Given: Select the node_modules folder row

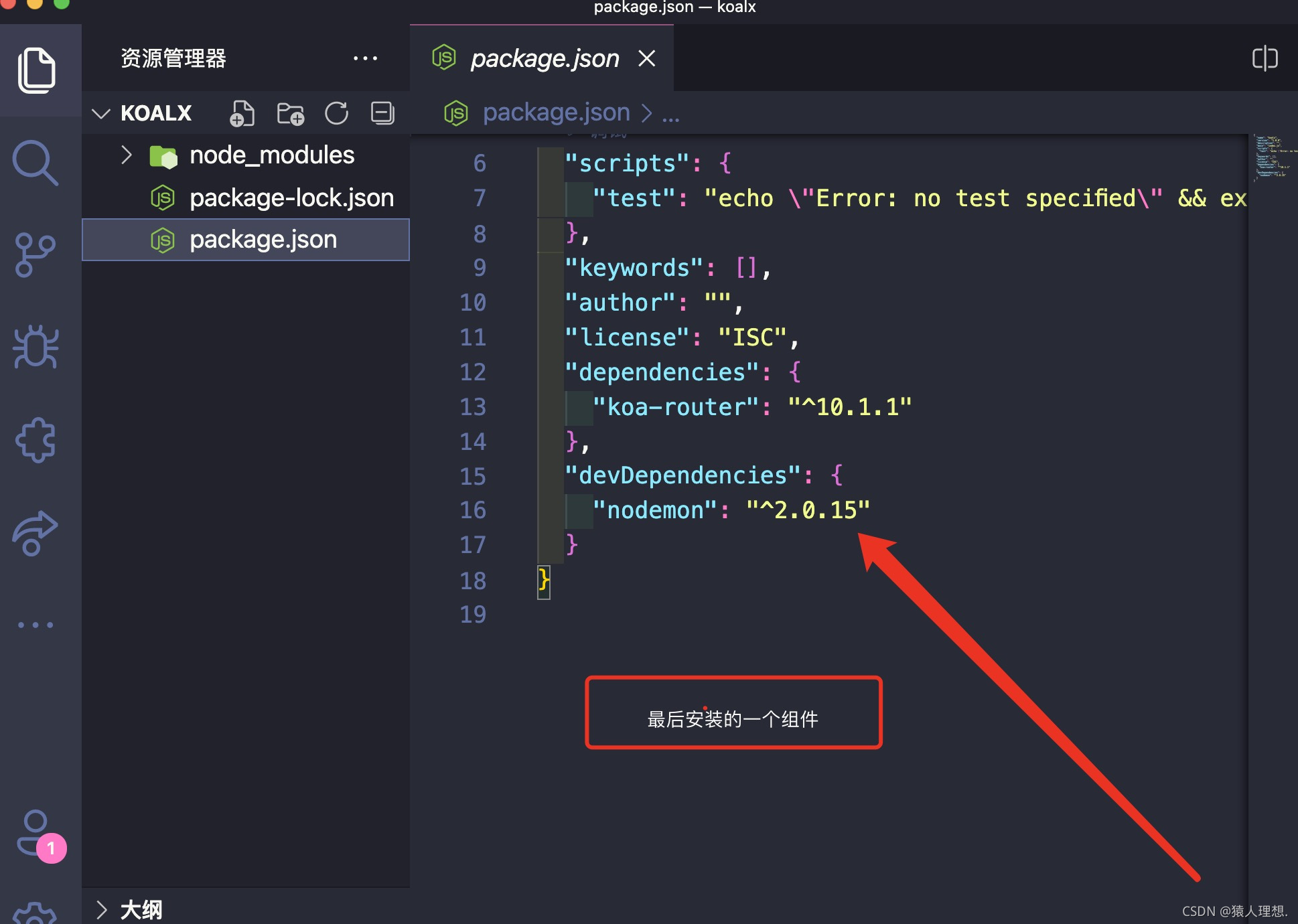Looking at the screenshot, I should point(246,155).
